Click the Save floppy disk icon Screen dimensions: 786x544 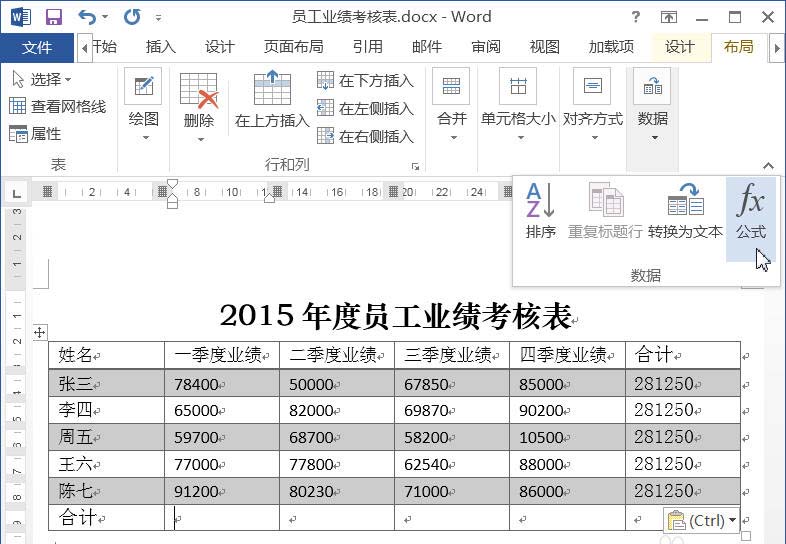(x=54, y=18)
